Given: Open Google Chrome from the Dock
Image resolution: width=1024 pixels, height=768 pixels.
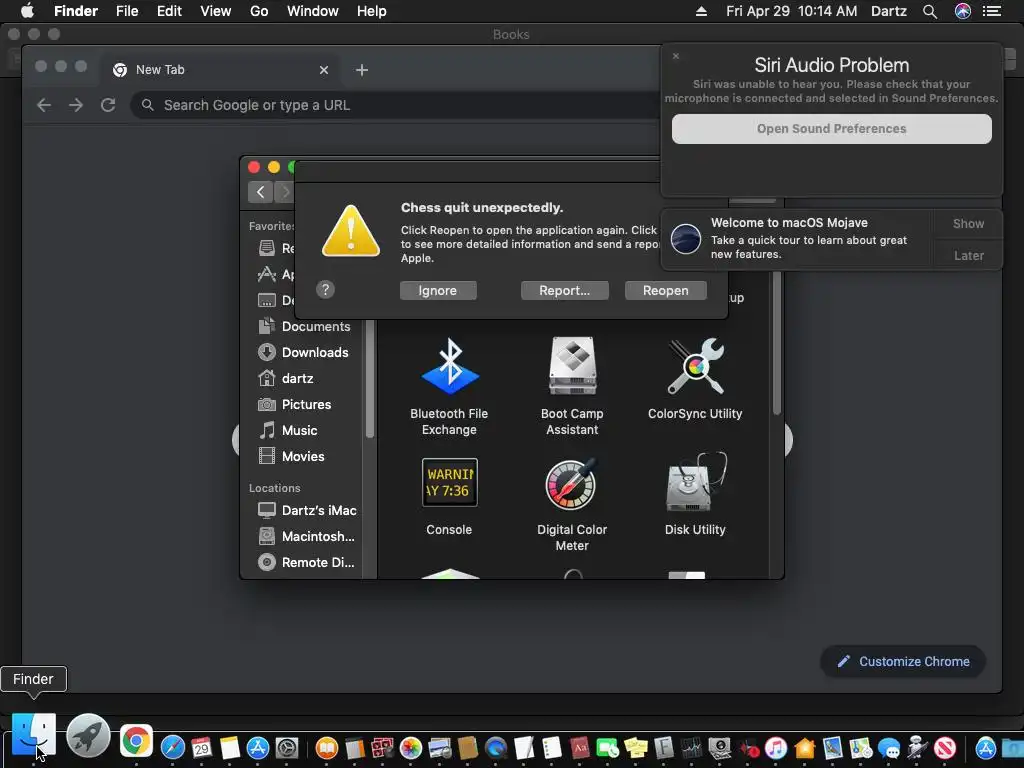Looking at the screenshot, I should point(136,741).
